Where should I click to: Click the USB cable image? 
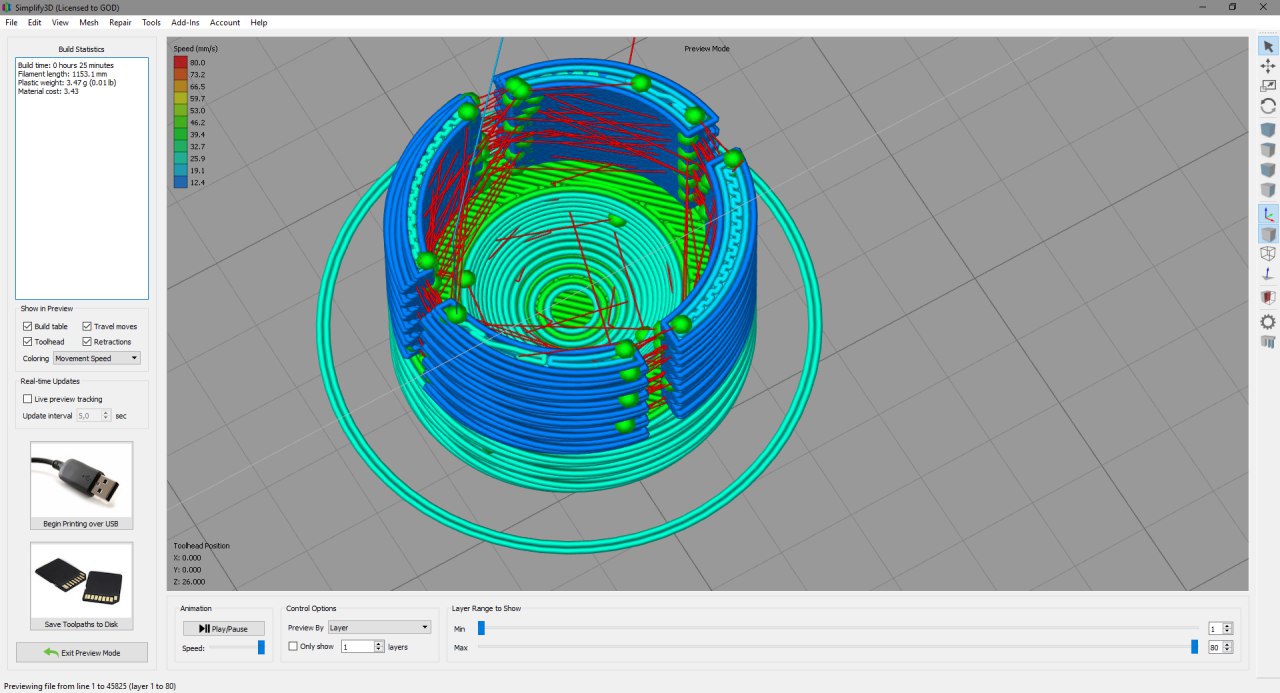pos(81,480)
